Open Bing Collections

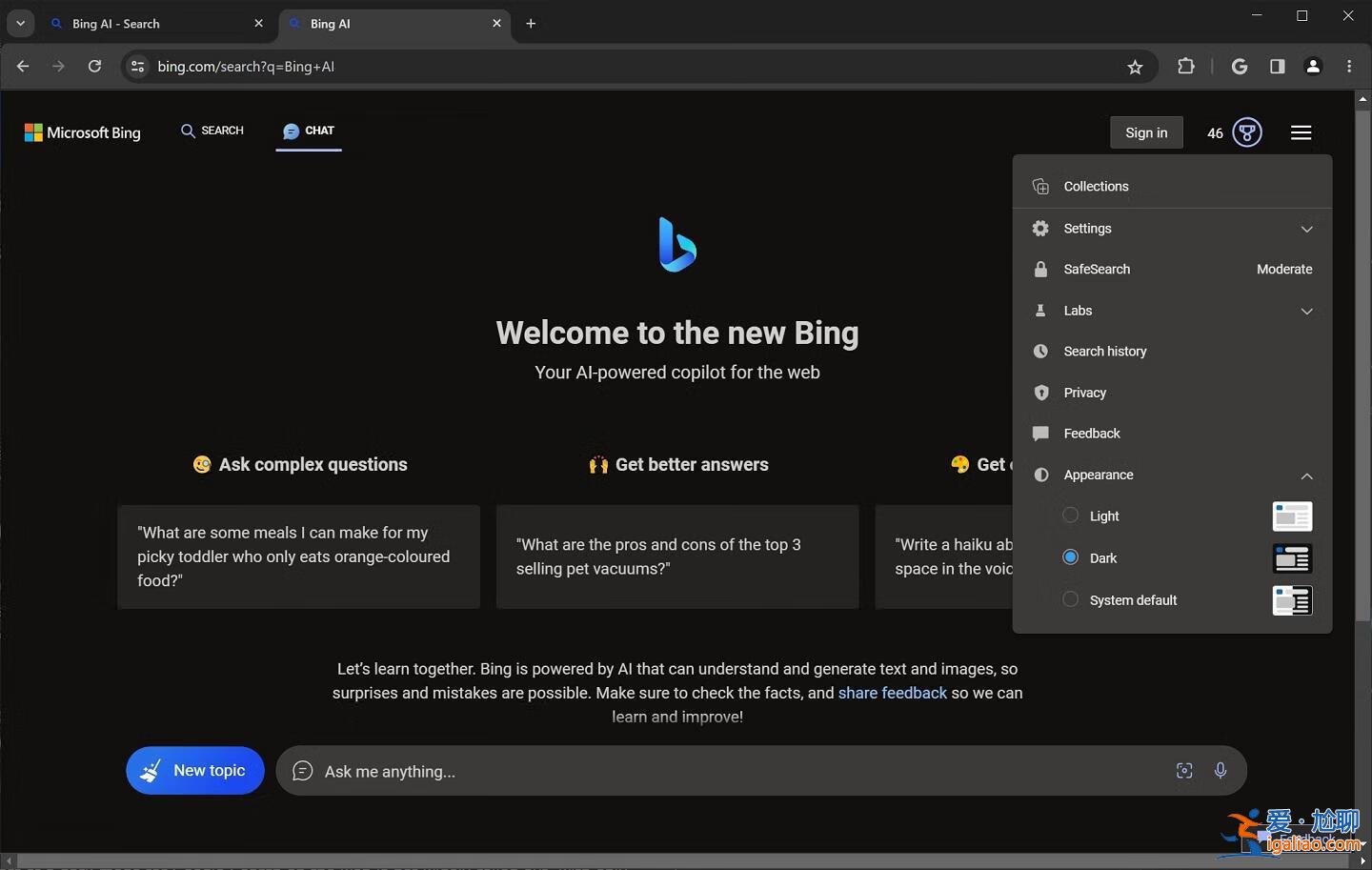tap(1095, 186)
